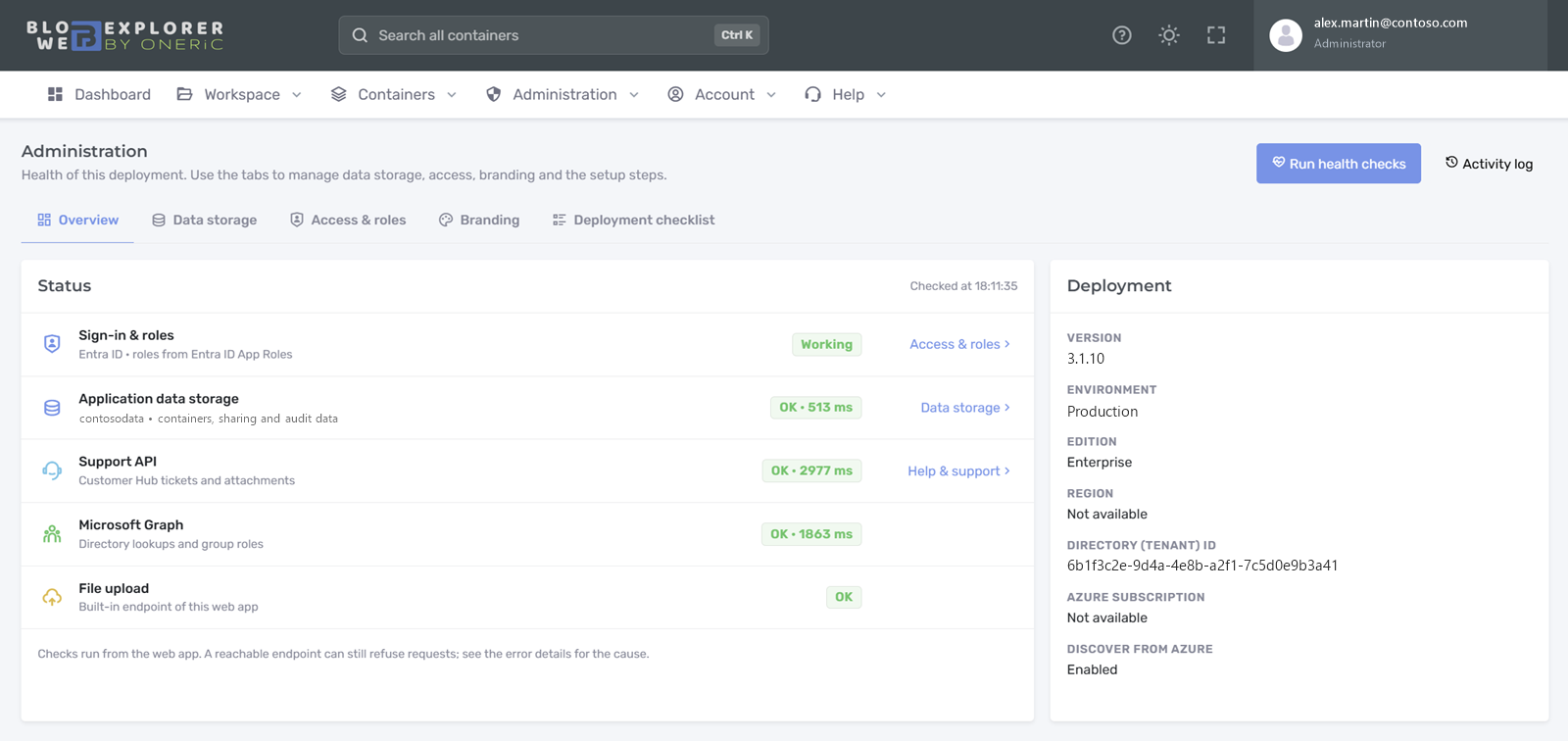Click the Help headset icon in navbar
The width and height of the screenshot is (1568, 741).
click(812, 94)
